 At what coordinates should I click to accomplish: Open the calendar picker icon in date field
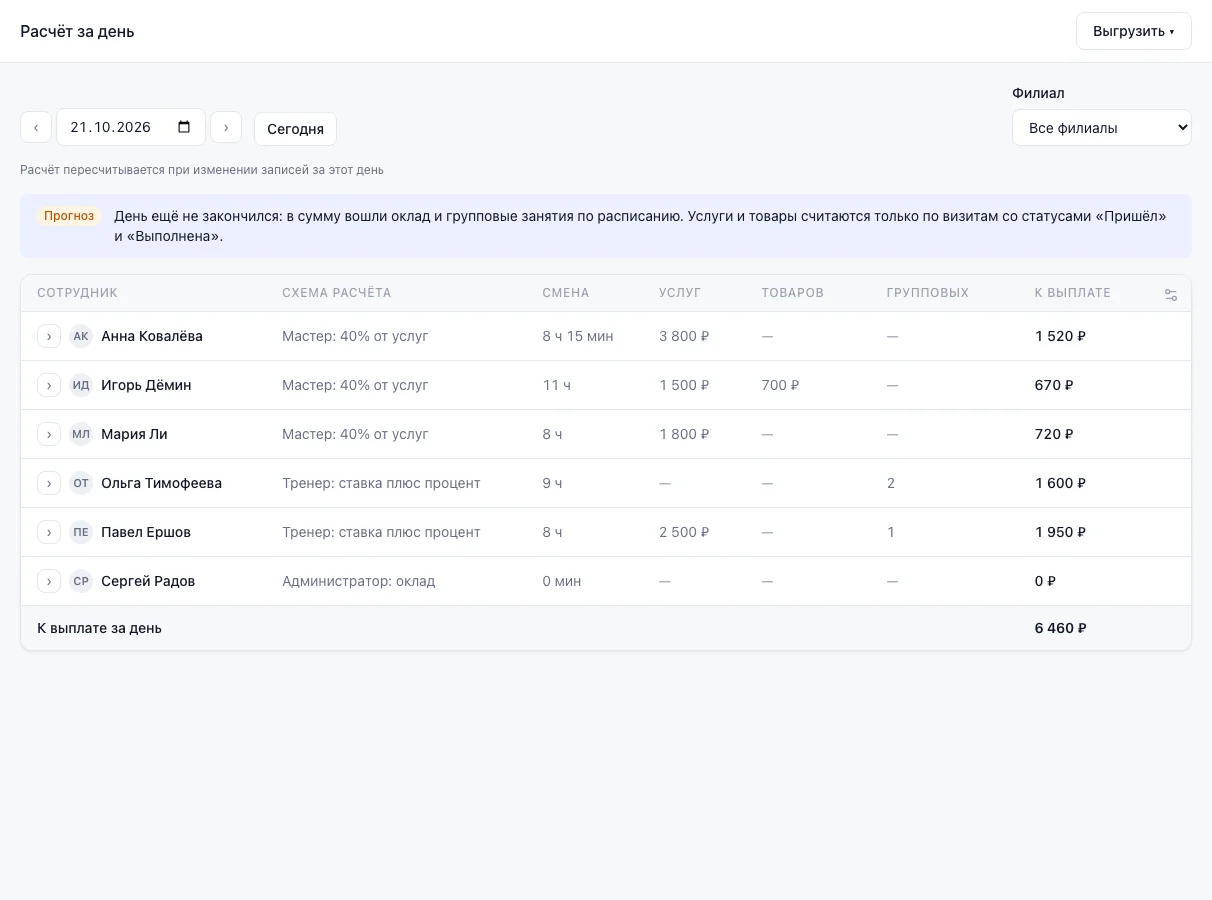coord(184,127)
